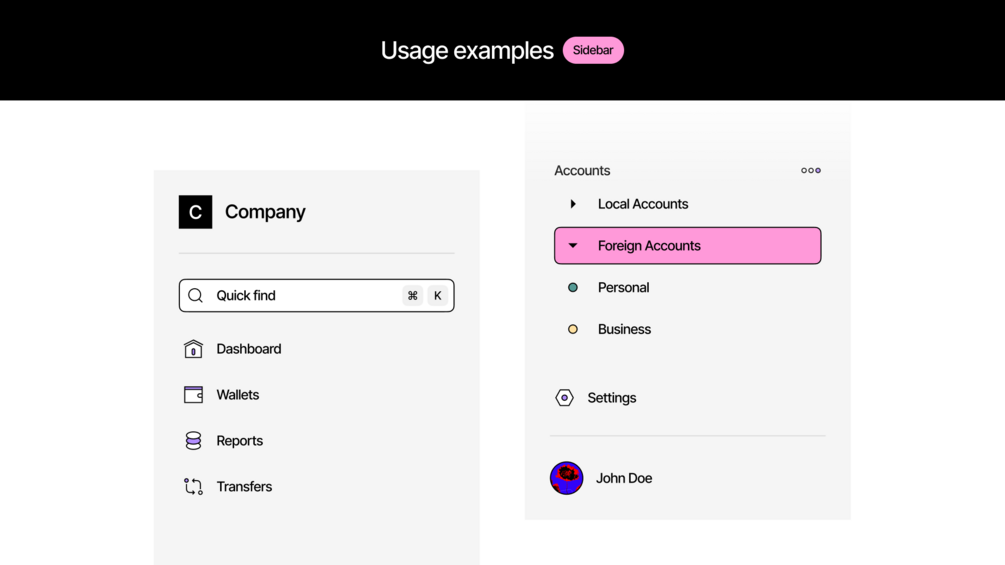Click the Reports stacked coins icon
This screenshot has width=1005, height=565.
(193, 441)
